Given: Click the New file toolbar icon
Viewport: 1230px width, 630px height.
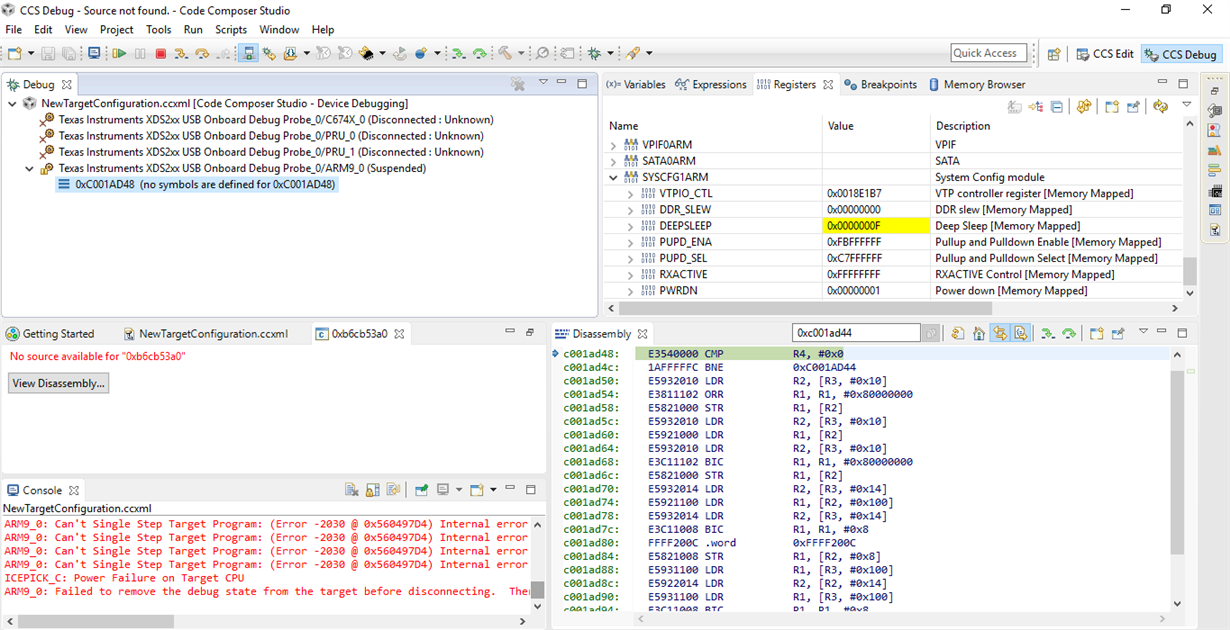Looking at the screenshot, I should point(14,53).
